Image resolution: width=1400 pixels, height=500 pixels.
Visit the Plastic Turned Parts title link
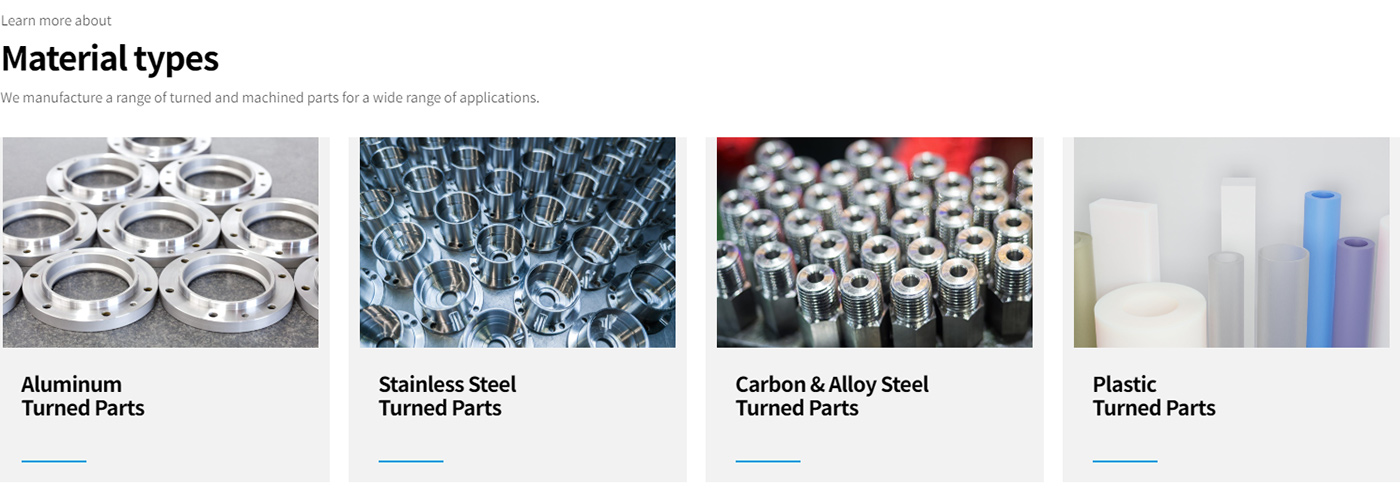[x=1154, y=396]
